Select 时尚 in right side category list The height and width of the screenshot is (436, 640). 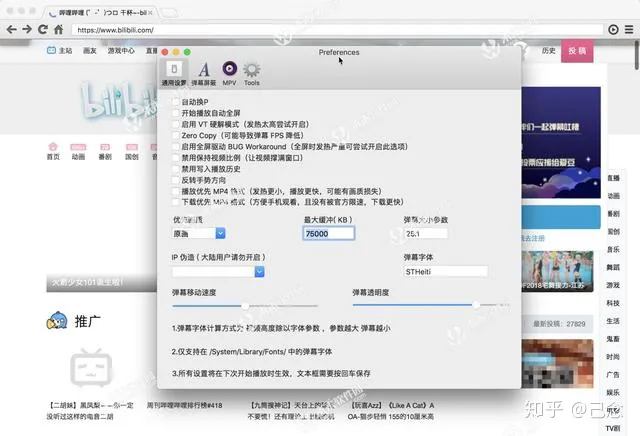click(x=613, y=357)
